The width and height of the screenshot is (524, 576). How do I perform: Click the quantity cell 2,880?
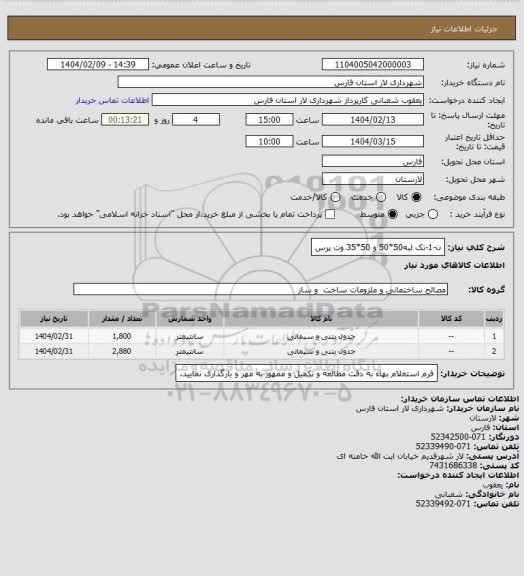pos(122,351)
